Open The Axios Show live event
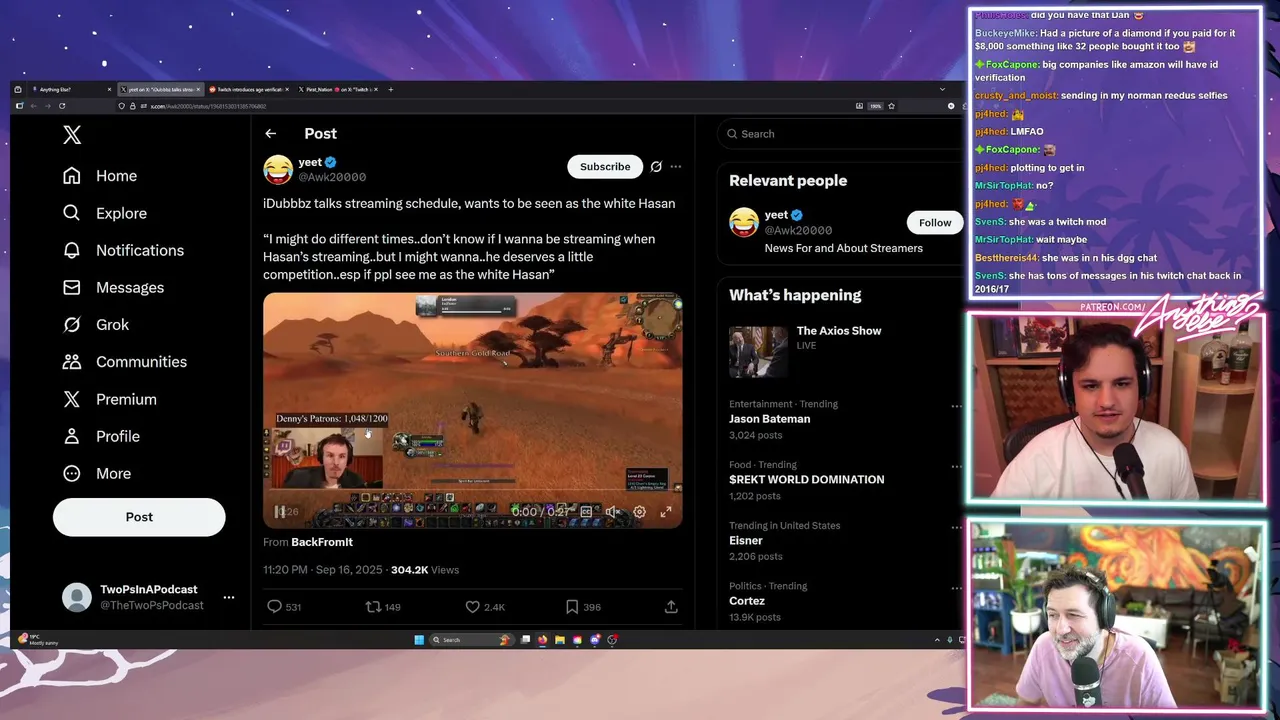The width and height of the screenshot is (1280, 720). click(x=838, y=331)
